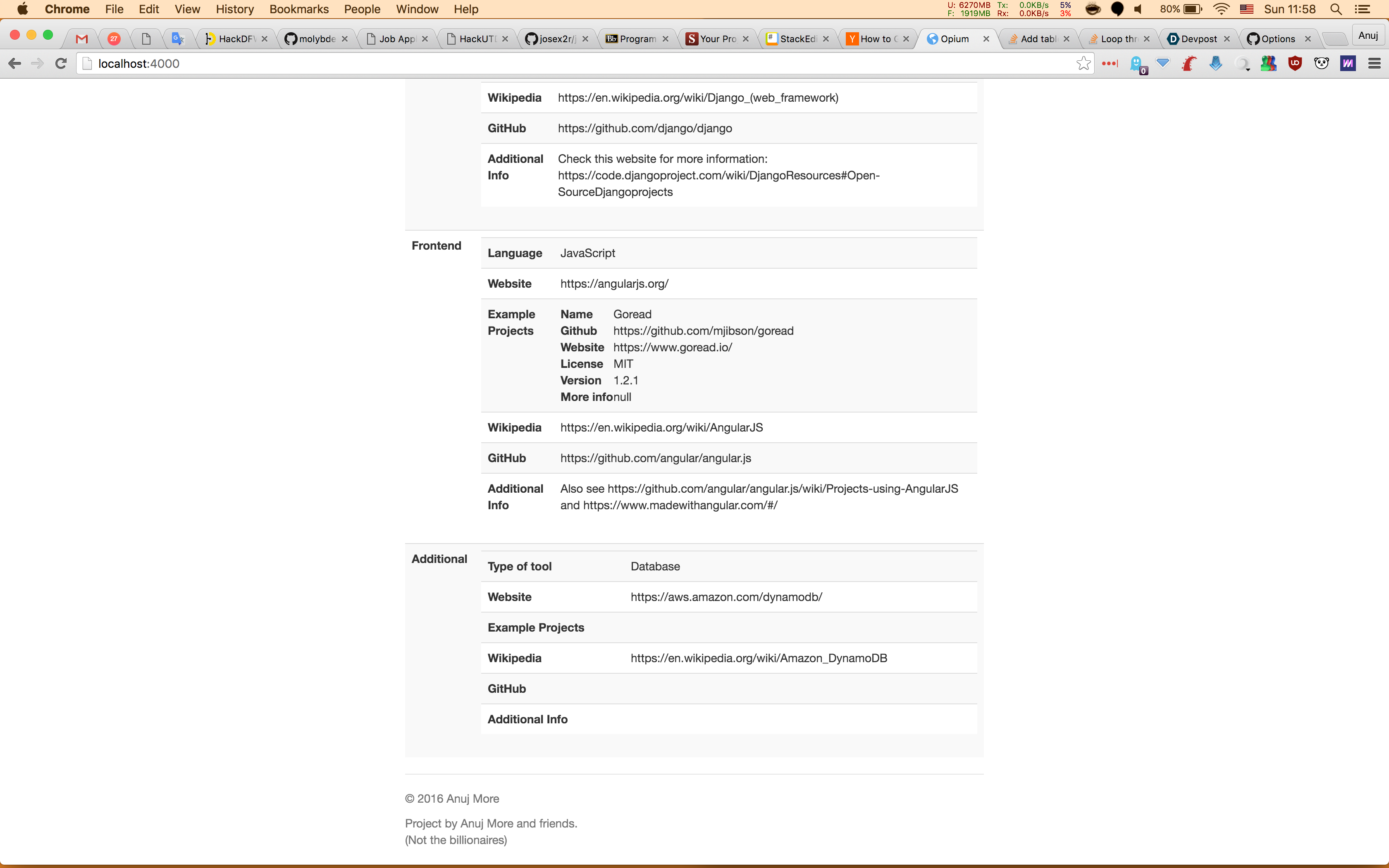Screen dimensions: 1389x868
Task: Open the Anuj profile switcher
Action: pyautogui.click(x=1368, y=36)
